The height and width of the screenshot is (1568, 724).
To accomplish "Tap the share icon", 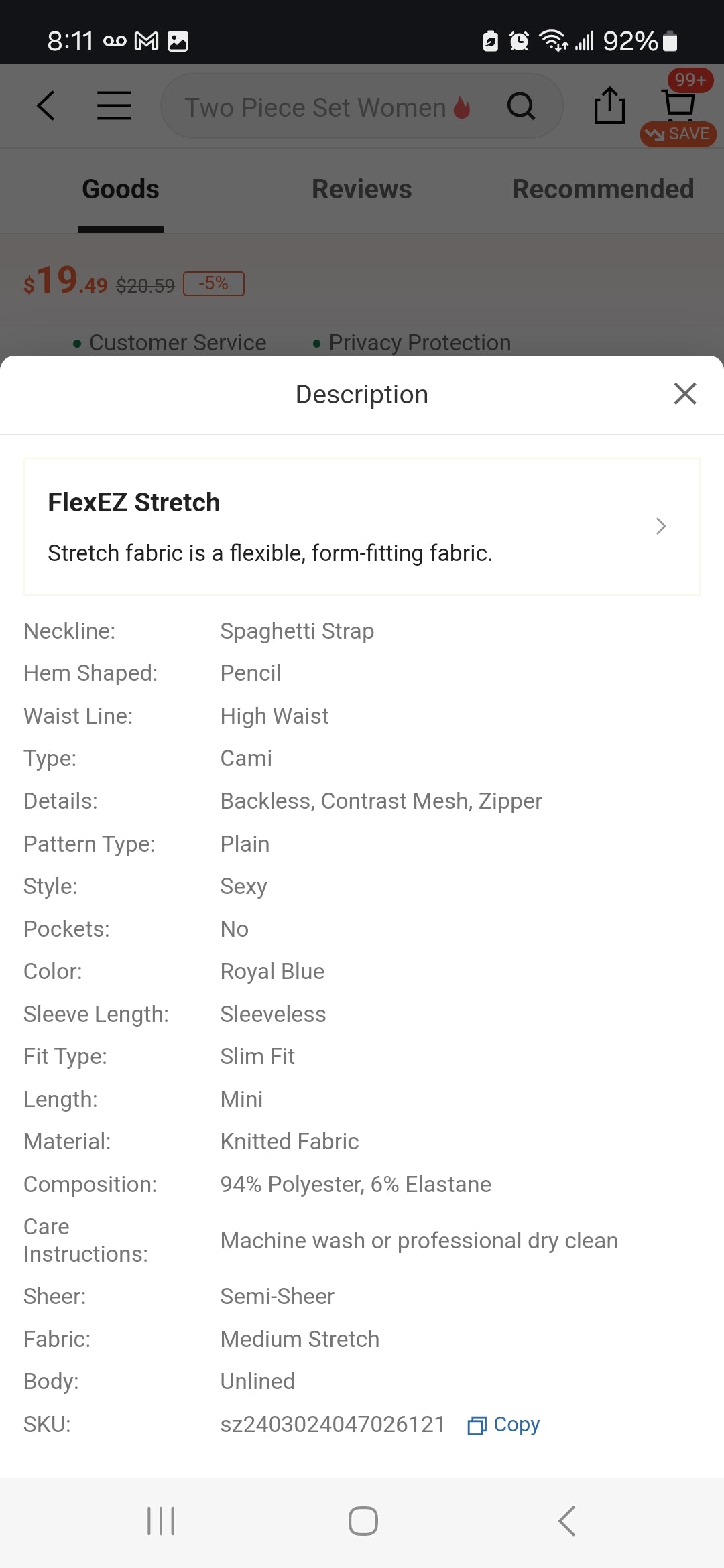I will click(x=609, y=106).
